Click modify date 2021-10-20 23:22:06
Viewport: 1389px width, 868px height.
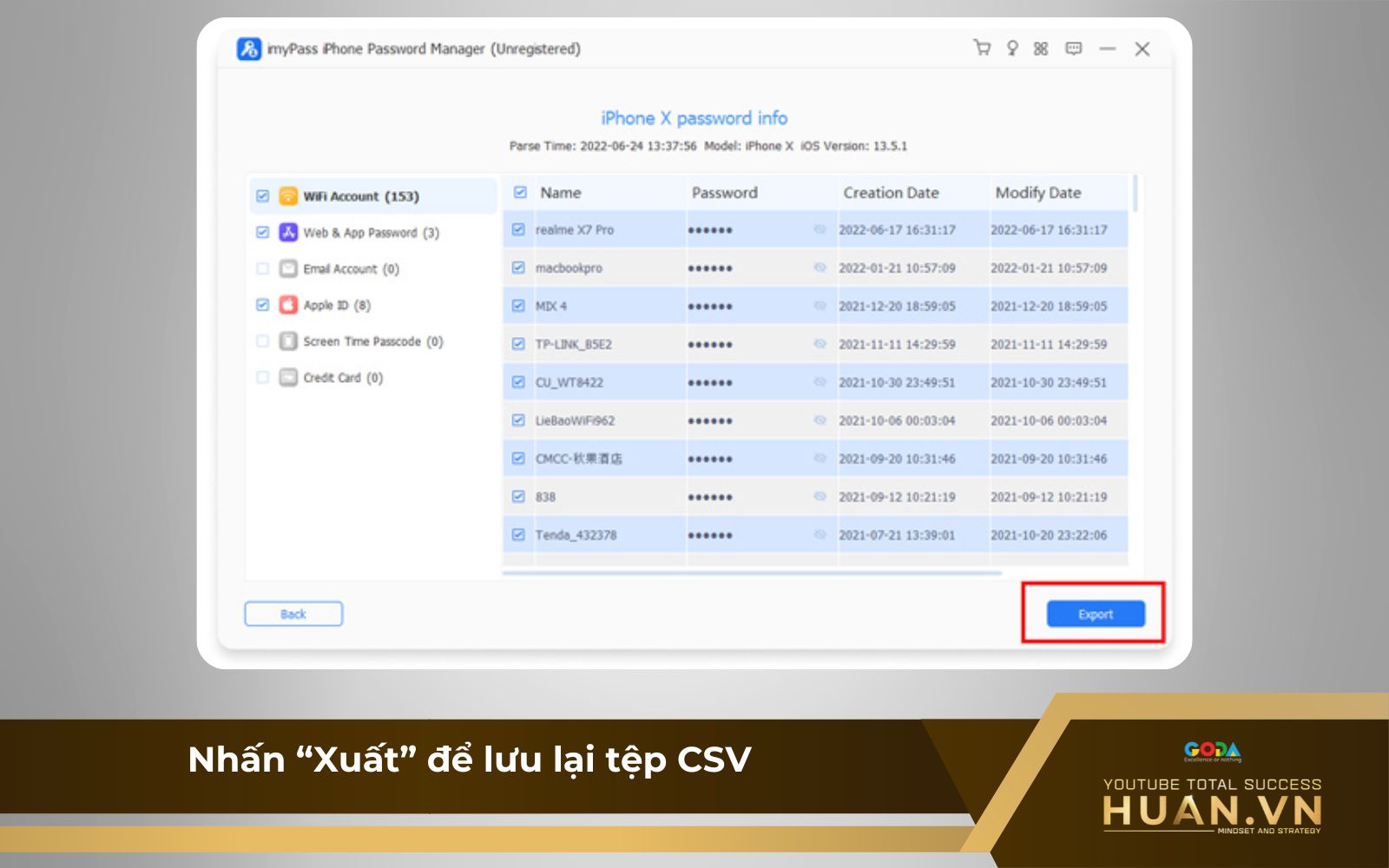coord(1049,536)
